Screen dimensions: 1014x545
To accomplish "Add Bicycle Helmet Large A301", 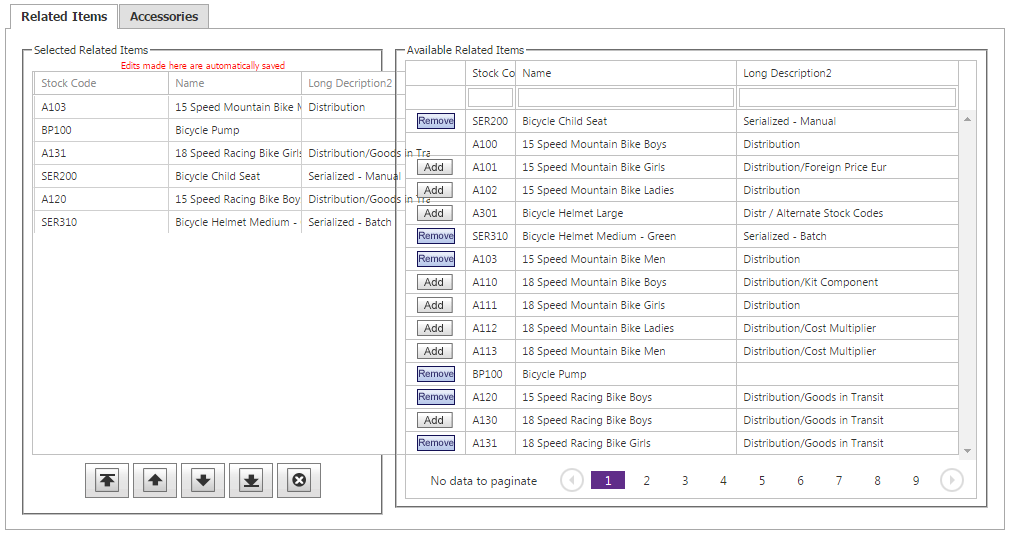I will (x=434, y=213).
